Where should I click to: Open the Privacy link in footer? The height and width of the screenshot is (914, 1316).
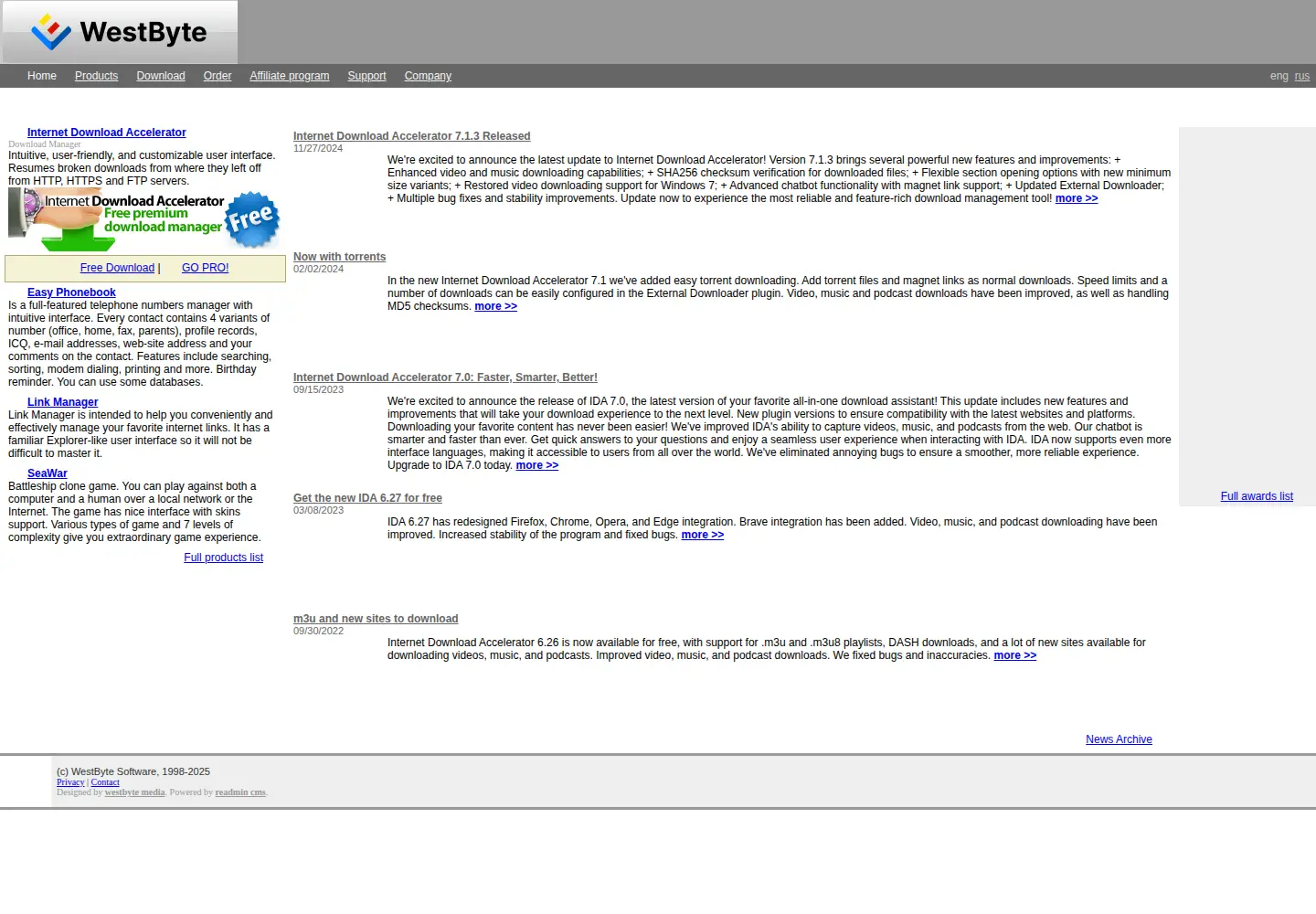click(70, 782)
